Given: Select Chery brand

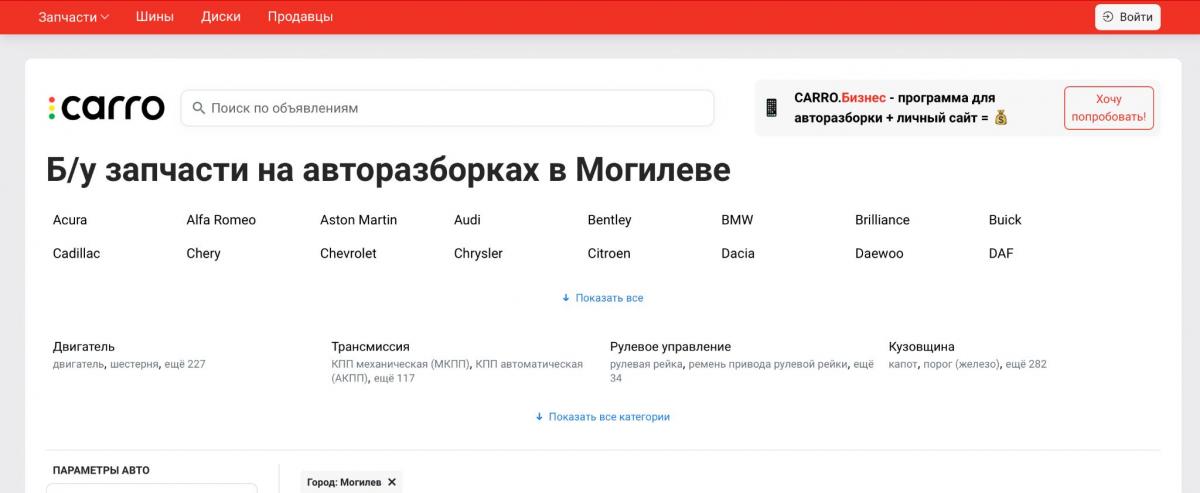Looking at the screenshot, I should pos(203,254).
